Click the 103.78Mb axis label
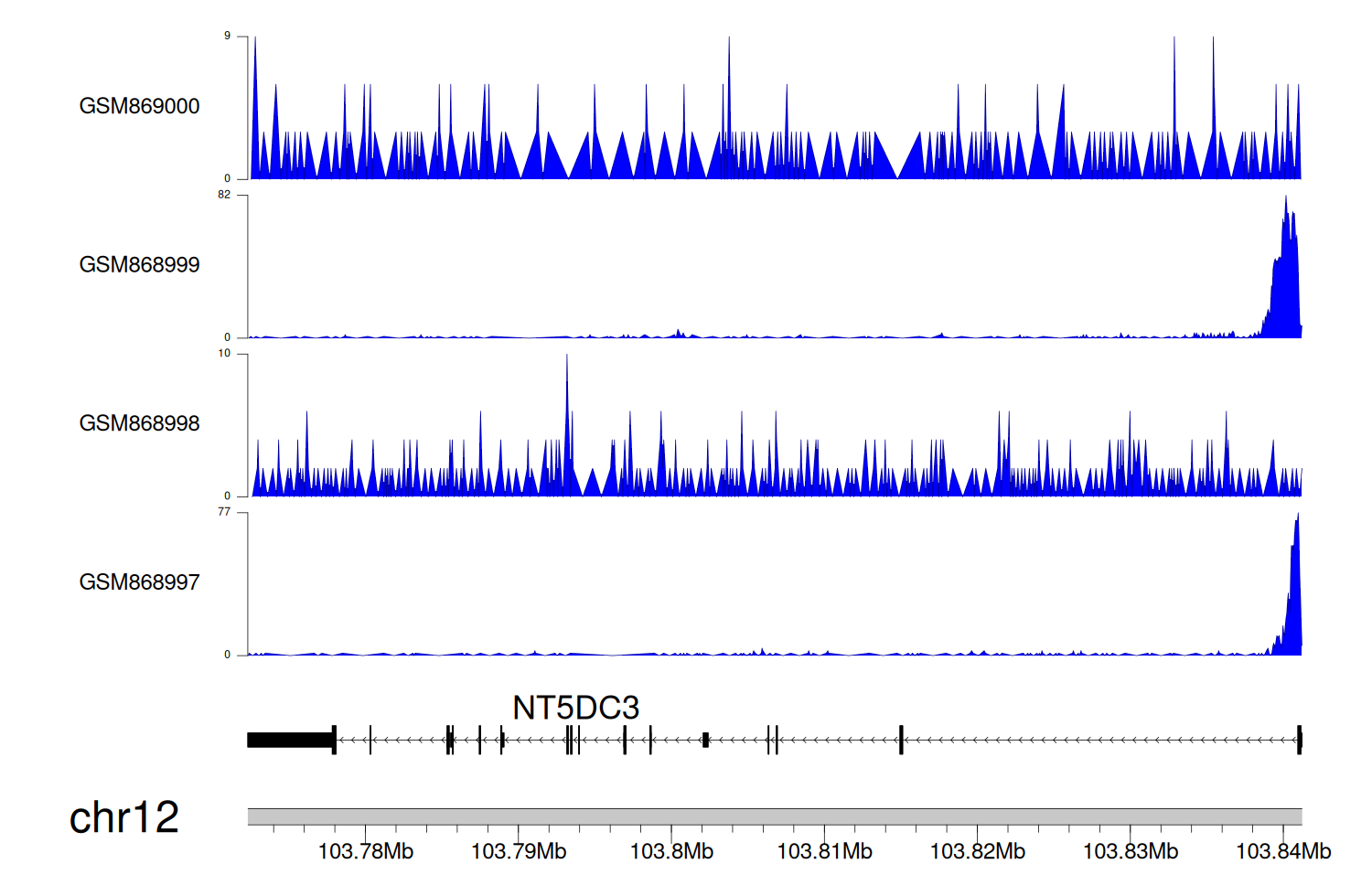 pos(365,852)
